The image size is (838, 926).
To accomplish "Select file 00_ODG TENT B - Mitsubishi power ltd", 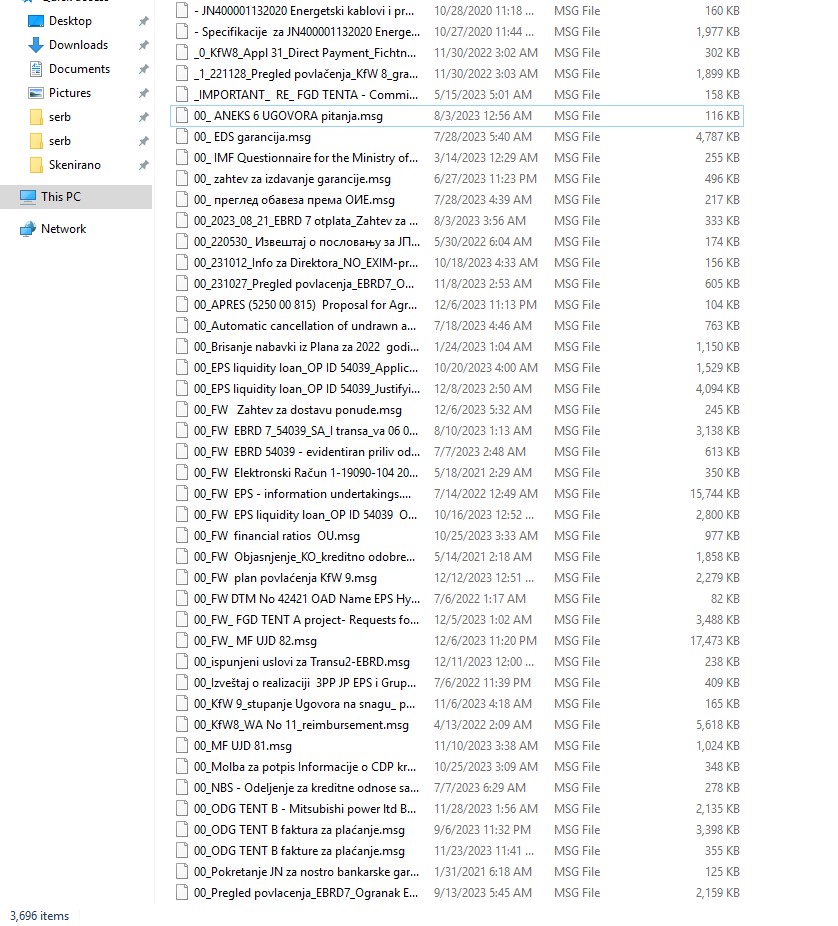I will point(305,809).
